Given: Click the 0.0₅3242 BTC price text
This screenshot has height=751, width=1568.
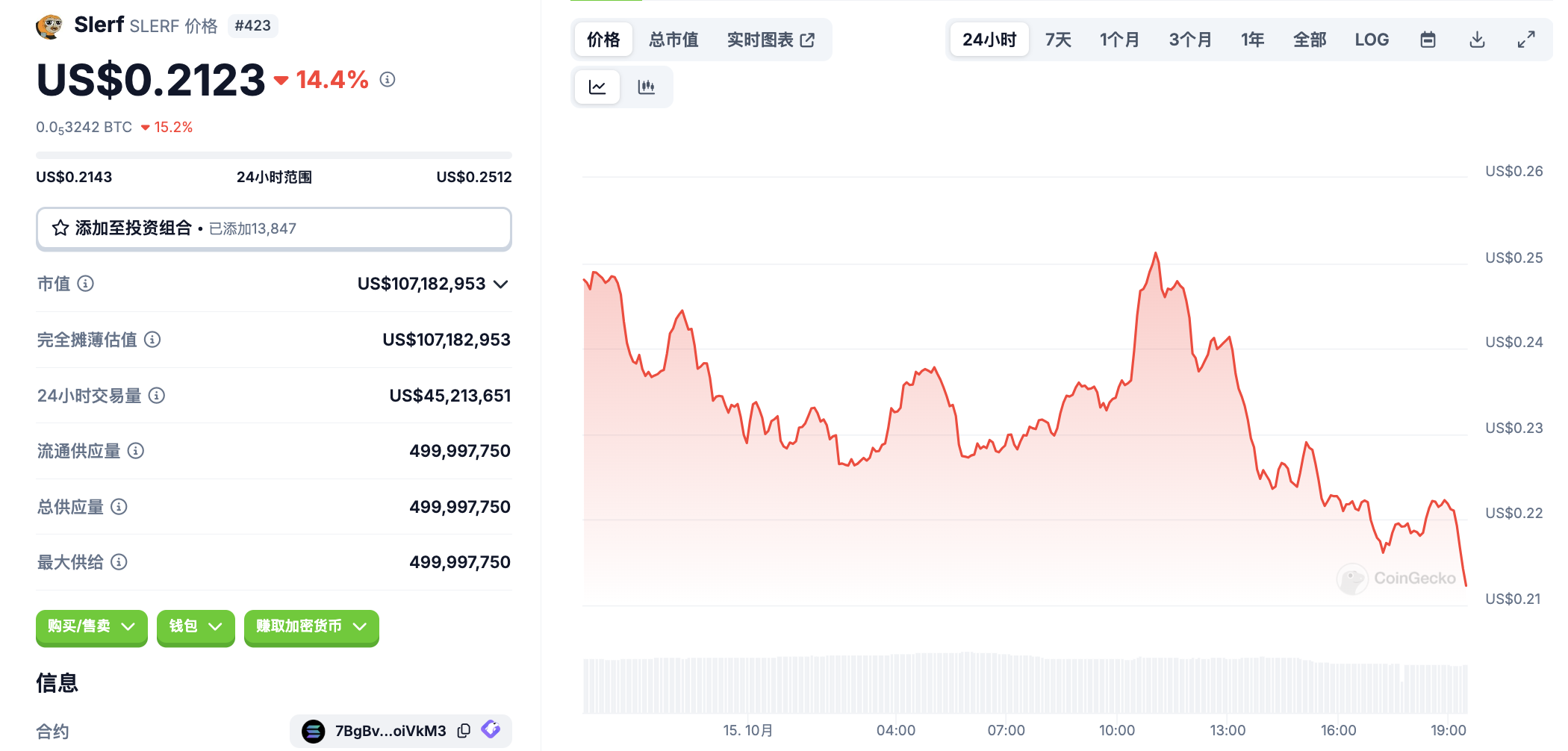Looking at the screenshot, I should (84, 128).
